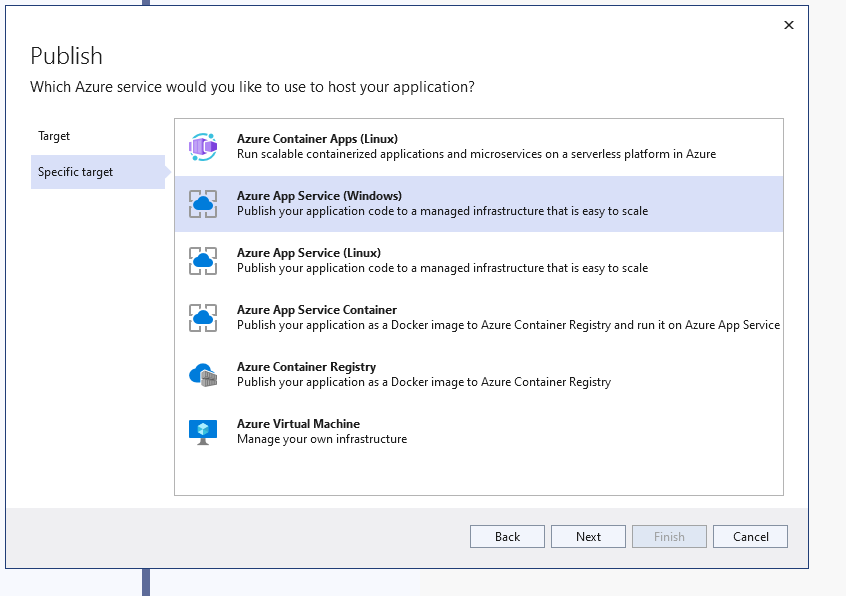The image size is (846, 596).
Task: Close the Publish dialog with the X
Action: coord(789,25)
